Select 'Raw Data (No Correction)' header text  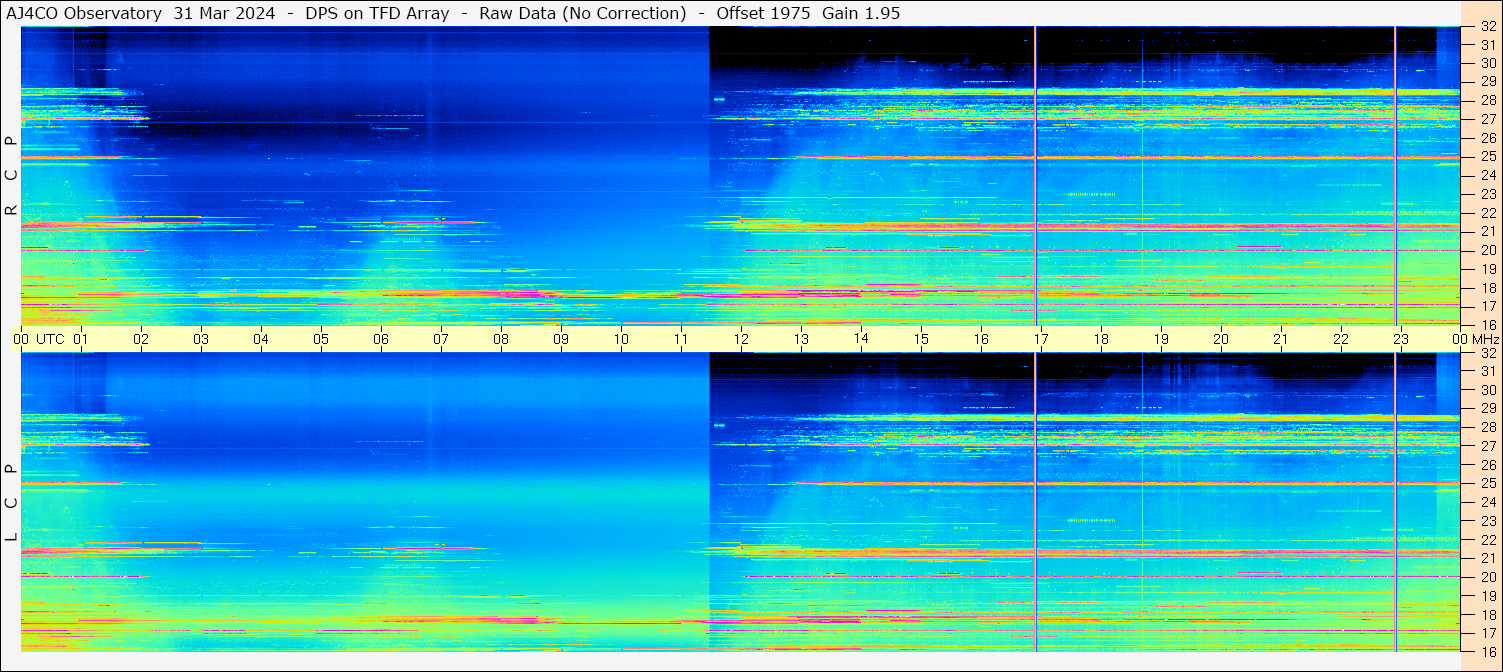583,13
